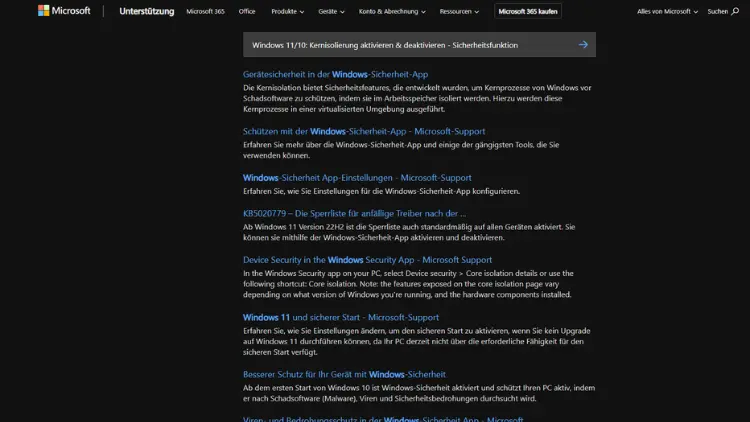The height and width of the screenshot is (422, 750).
Task: Open Windows-Sicherheit App-Einstellungen result
Action: 357,178
